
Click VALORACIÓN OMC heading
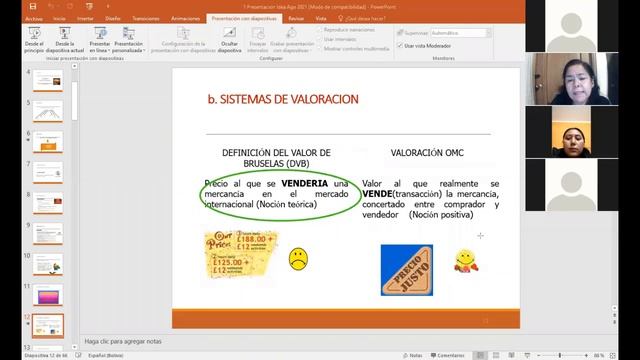(427, 153)
